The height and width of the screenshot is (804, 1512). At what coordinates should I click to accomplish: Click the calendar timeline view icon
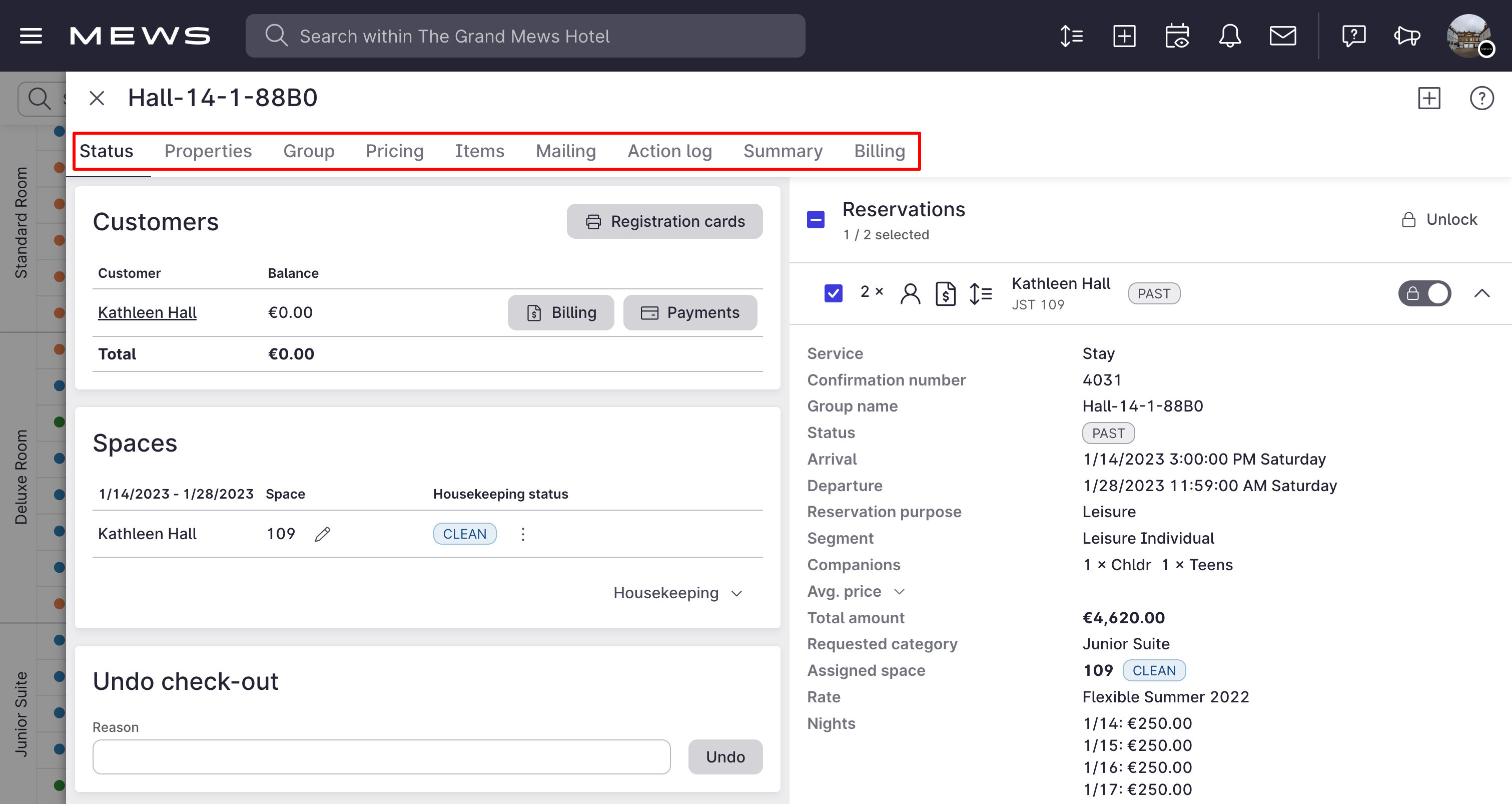[x=1177, y=36]
